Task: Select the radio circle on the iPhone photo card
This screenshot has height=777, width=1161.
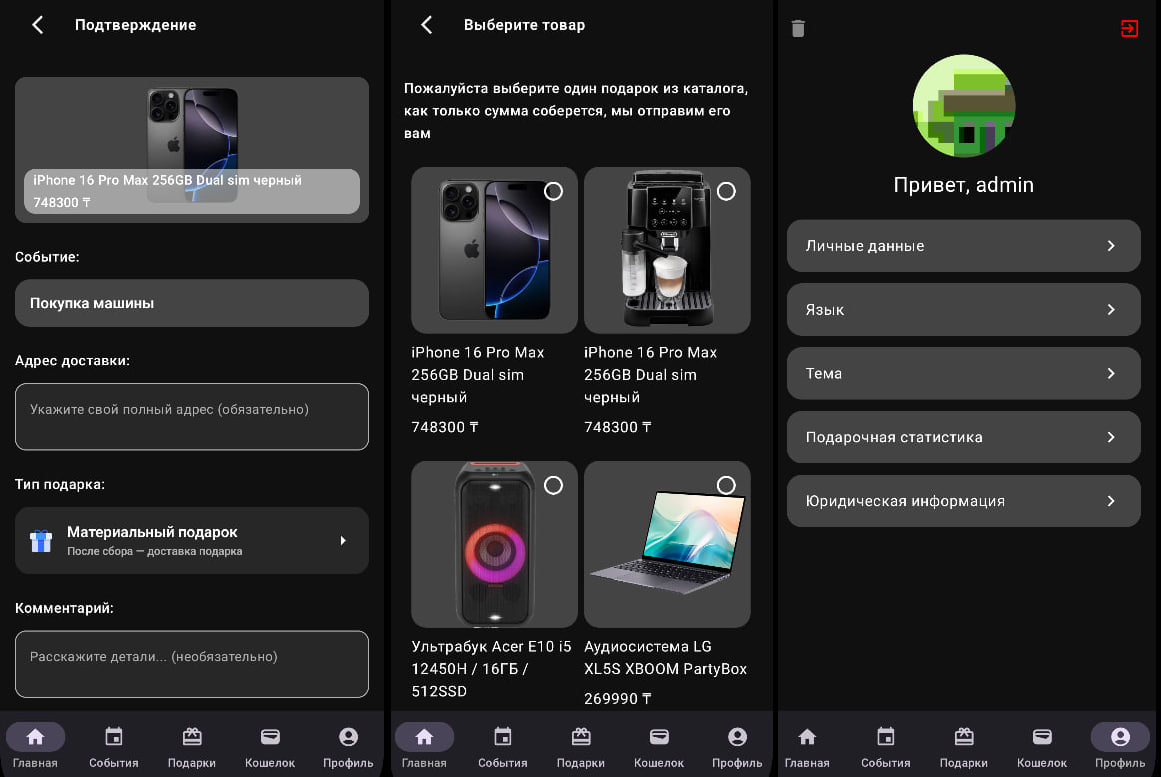Action: pos(553,191)
